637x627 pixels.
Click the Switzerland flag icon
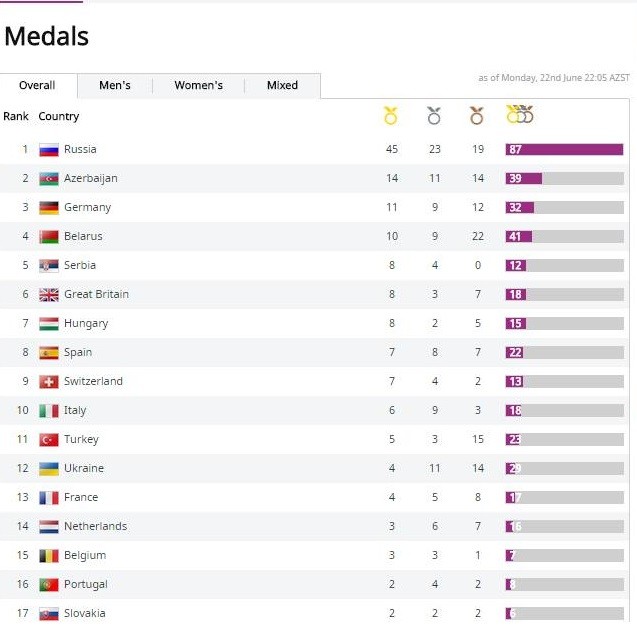[x=49, y=382]
